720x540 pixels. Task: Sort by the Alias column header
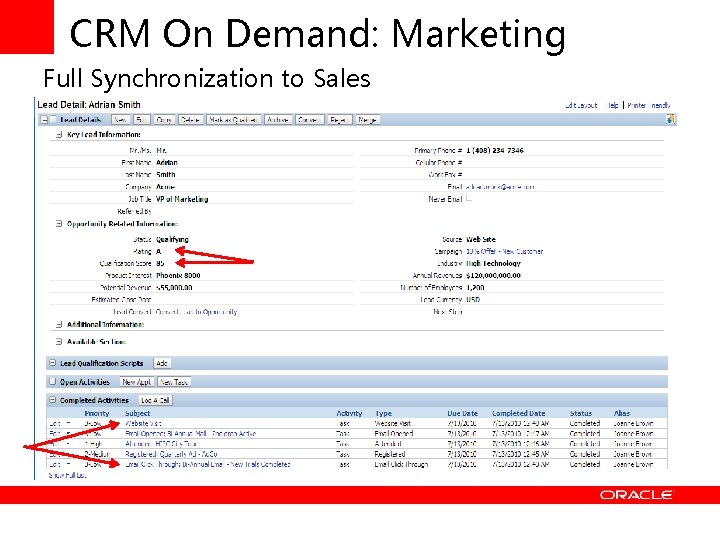pyautogui.click(x=622, y=413)
